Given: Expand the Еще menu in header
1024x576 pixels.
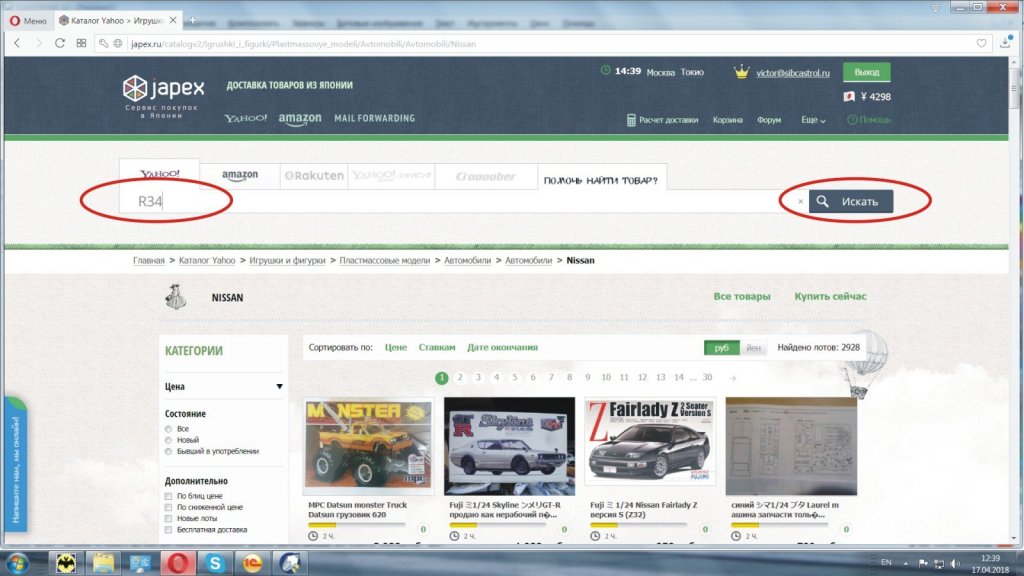Looking at the screenshot, I should point(813,120).
